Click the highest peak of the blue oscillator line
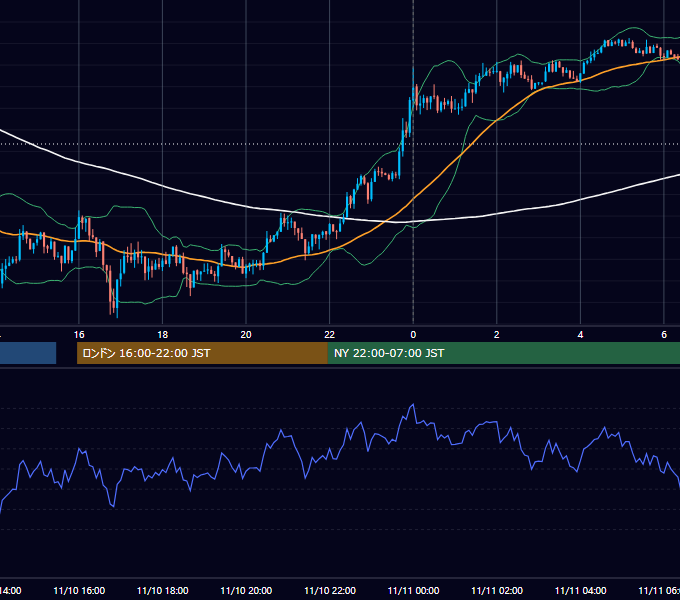Image resolution: width=680 pixels, height=600 pixels. click(x=413, y=404)
